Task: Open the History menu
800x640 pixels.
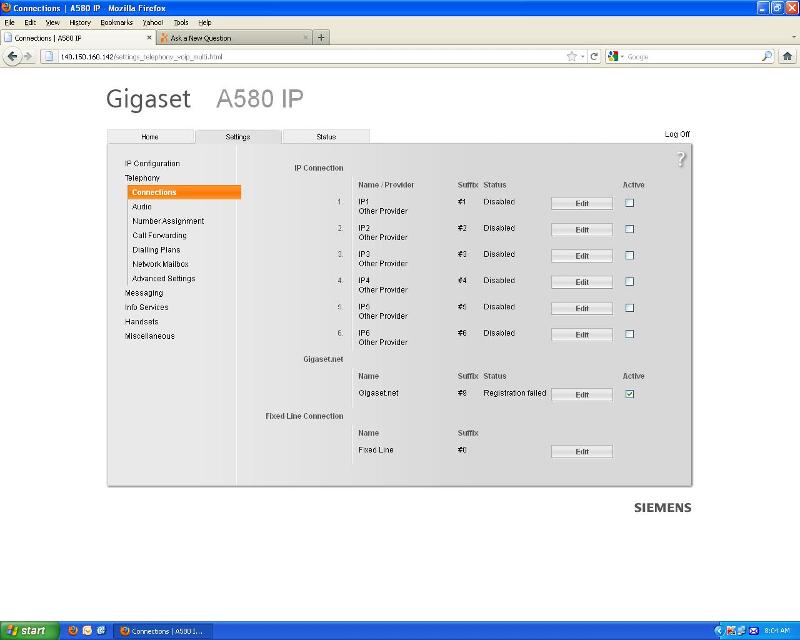Action: click(x=80, y=22)
